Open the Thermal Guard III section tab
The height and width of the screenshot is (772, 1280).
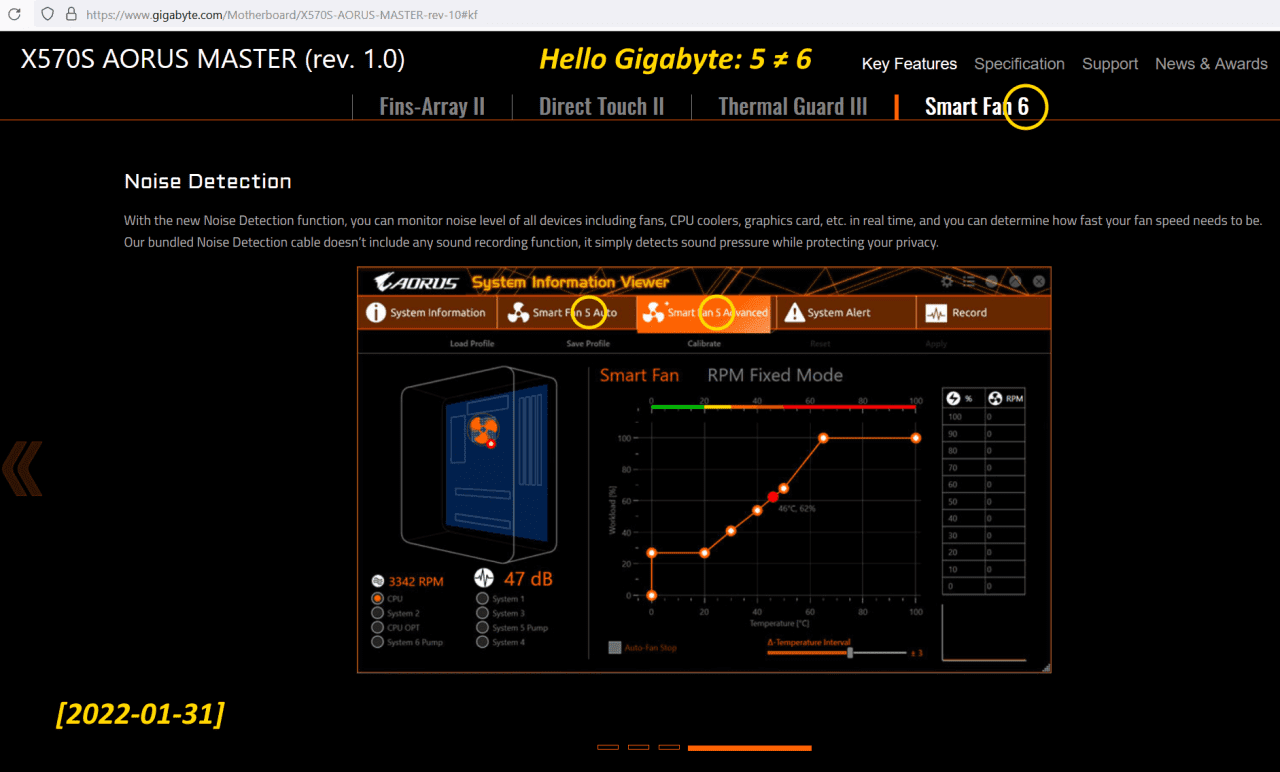point(793,106)
